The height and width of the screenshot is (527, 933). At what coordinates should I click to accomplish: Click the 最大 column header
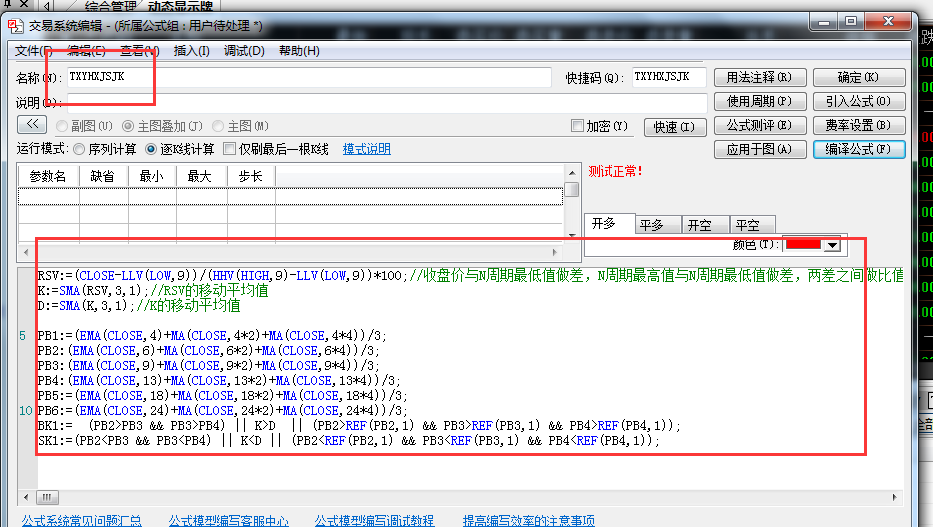pos(201,176)
